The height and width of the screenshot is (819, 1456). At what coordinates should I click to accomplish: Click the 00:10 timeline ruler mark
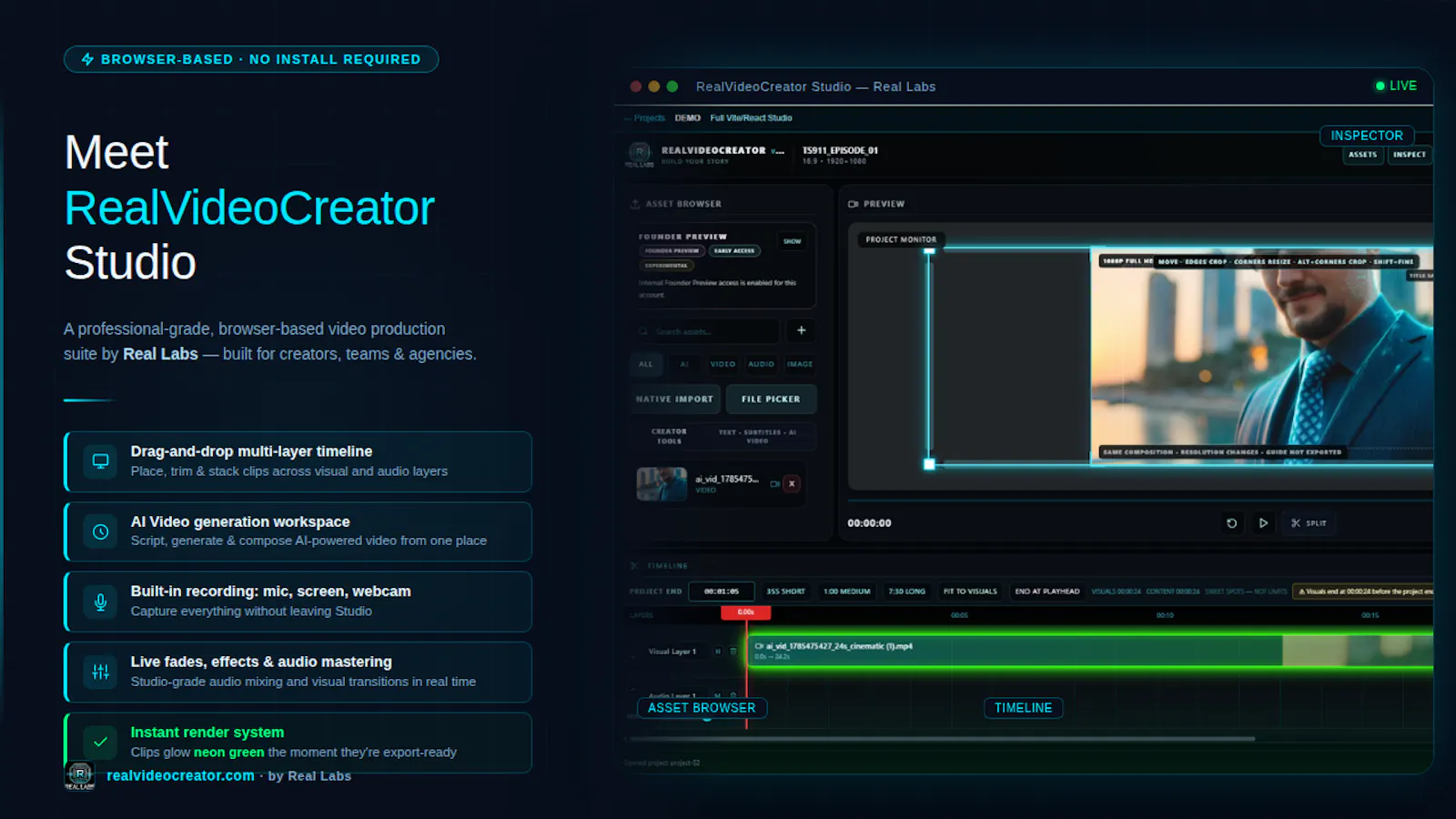click(1165, 615)
